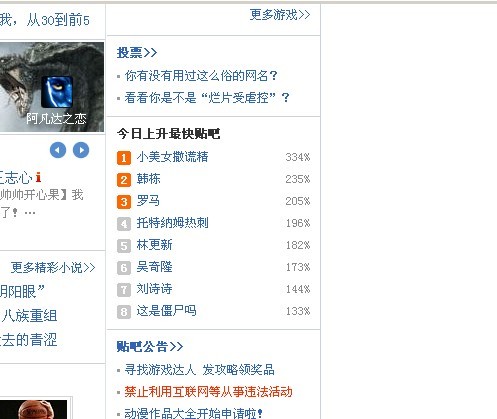Expand the 投票>> section
The image size is (497, 419).
(x=137, y=53)
